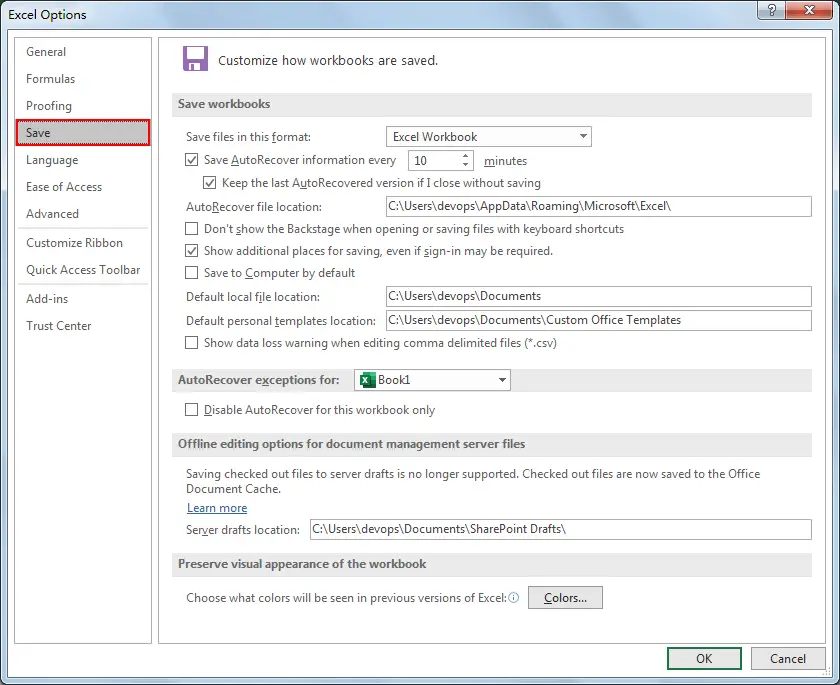
Task: Click the Excel icon beside Book1
Action: [x=368, y=380]
